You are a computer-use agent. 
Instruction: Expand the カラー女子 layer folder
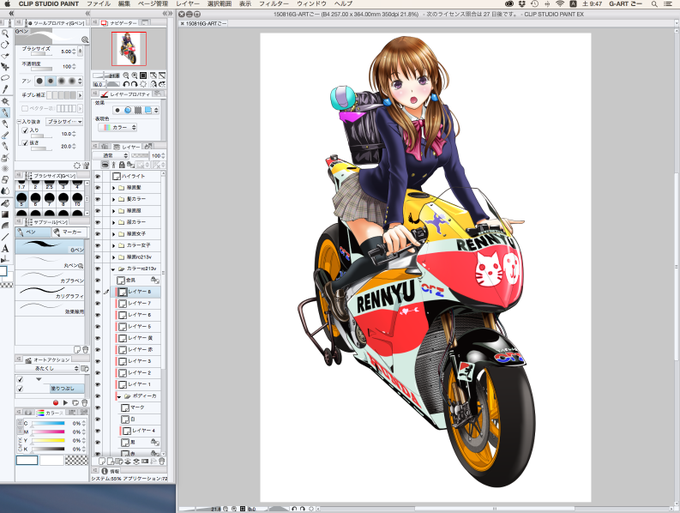[x=114, y=245]
